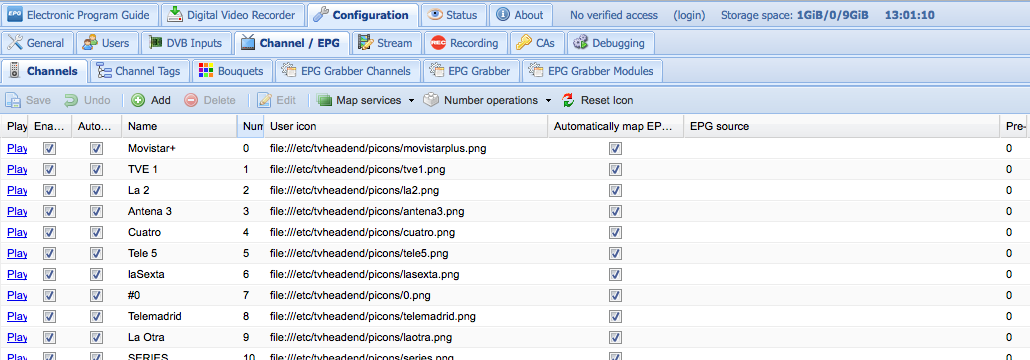The image size is (1030, 360).
Task: Play the Telemadrid channel
Action: tap(16, 317)
